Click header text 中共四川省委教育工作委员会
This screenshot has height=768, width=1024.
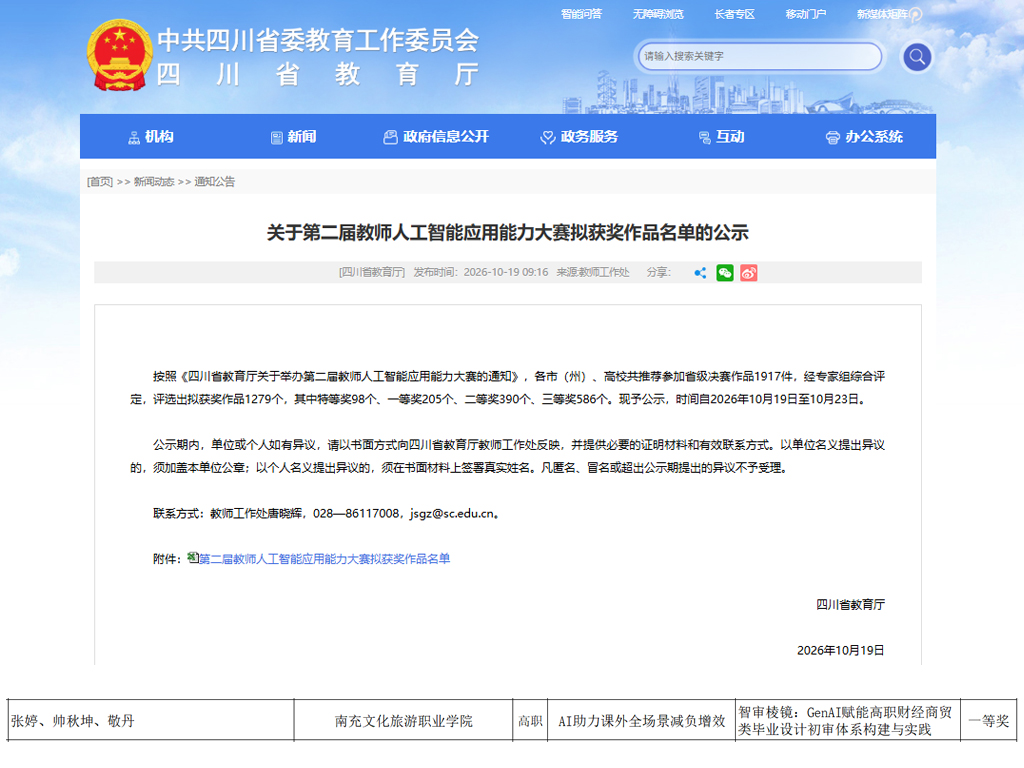pos(318,40)
